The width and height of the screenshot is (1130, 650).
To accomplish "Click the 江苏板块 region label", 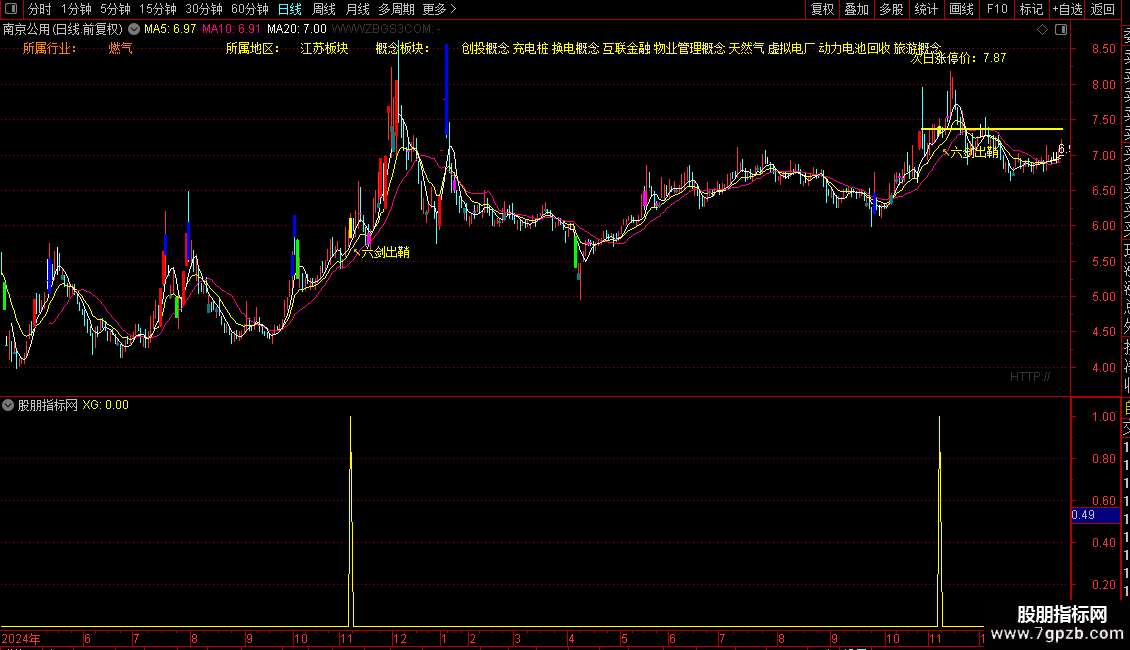I will (x=324, y=48).
